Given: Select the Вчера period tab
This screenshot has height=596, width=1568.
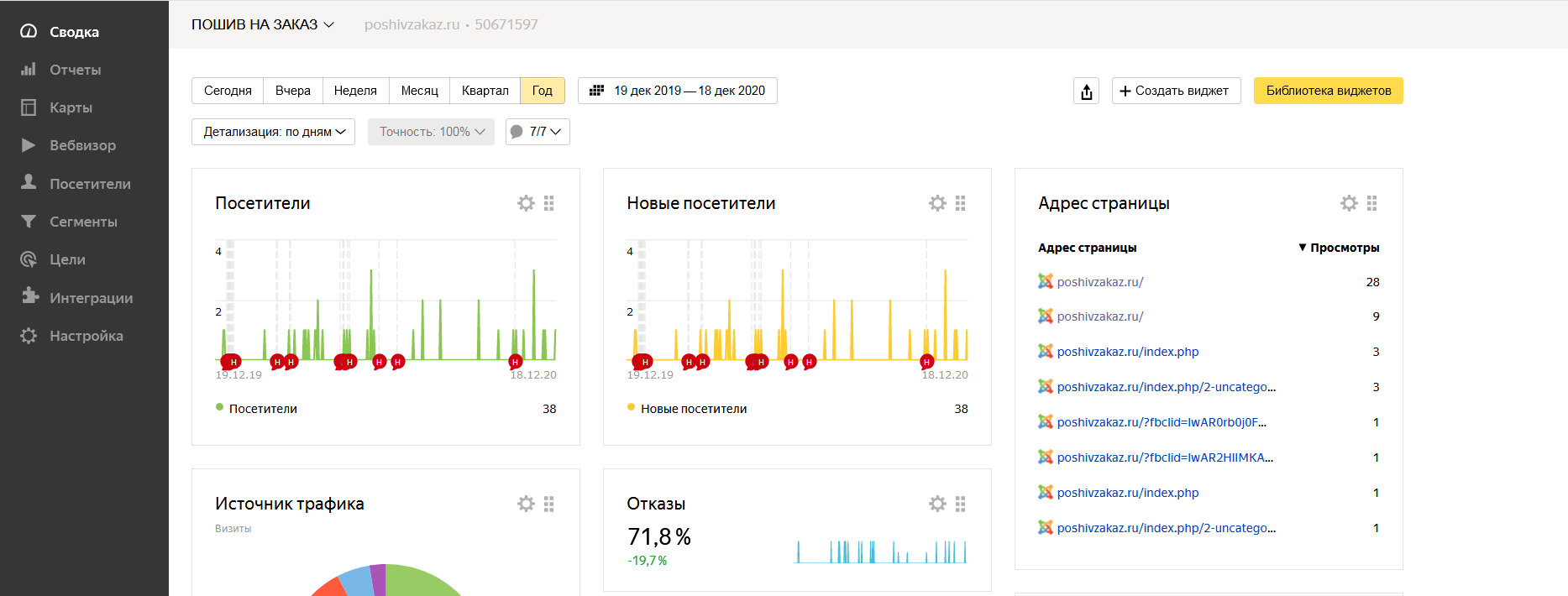Looking at the screenshot, I should (293, 91).
